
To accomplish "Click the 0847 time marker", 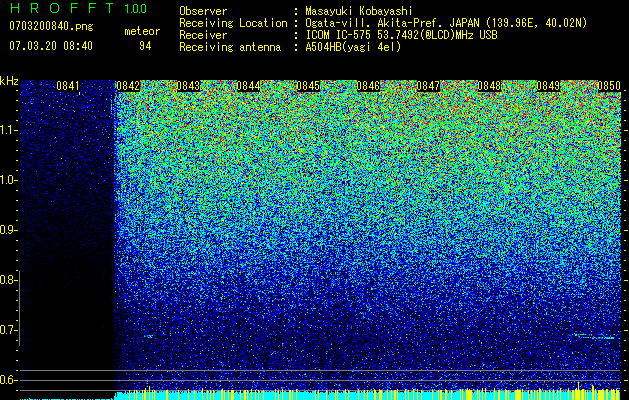I will (428, 86).
